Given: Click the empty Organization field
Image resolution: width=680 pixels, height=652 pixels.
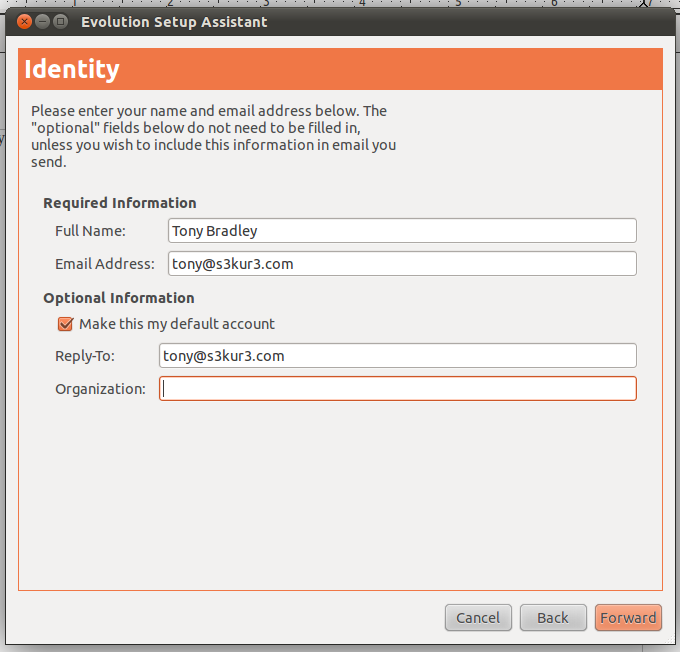Looking at the screenshot, I should click(x=398, y=389).
